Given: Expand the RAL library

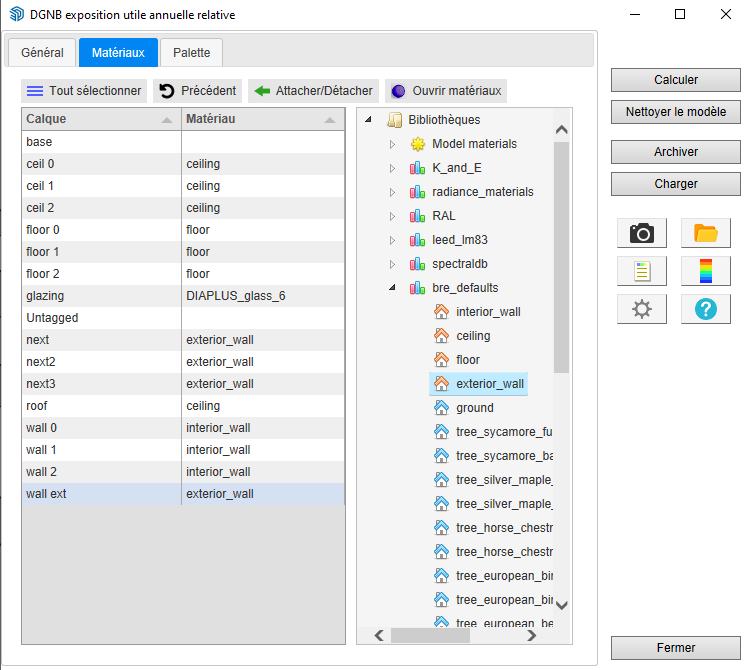Looking at the screenshot, I should coord(392,216).
